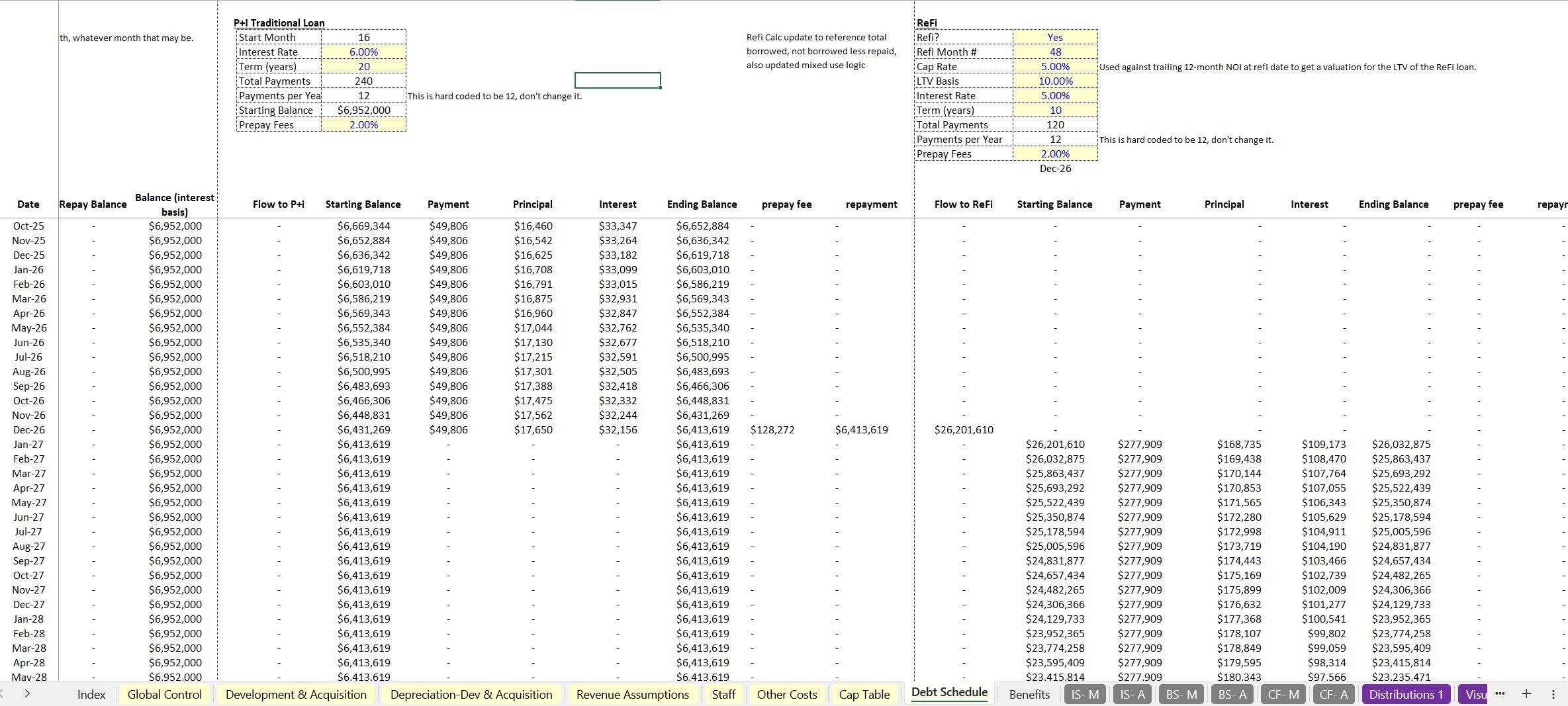Screen dimensions: 1568x706
Task: Click ReFi Total Payments 120 cell
Action: click(1055, 124)
